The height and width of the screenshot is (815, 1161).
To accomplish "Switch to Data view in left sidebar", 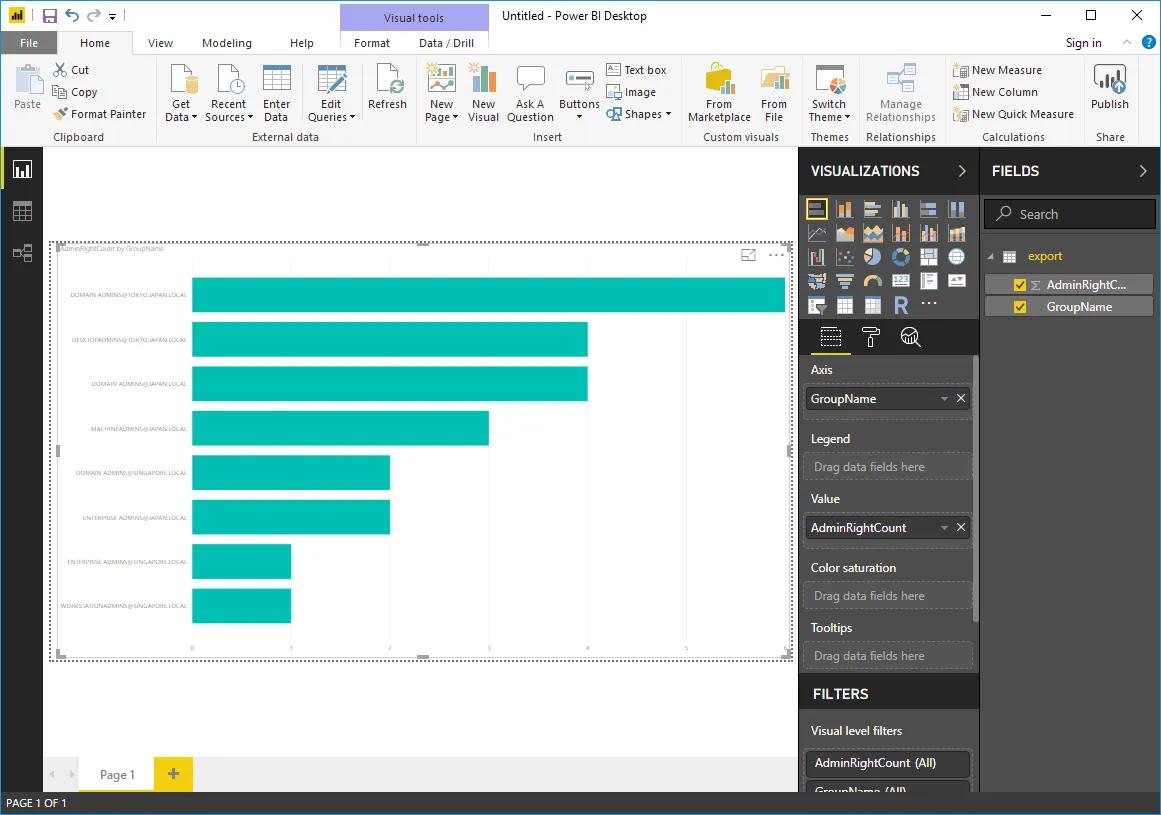I will click(22, 212).
